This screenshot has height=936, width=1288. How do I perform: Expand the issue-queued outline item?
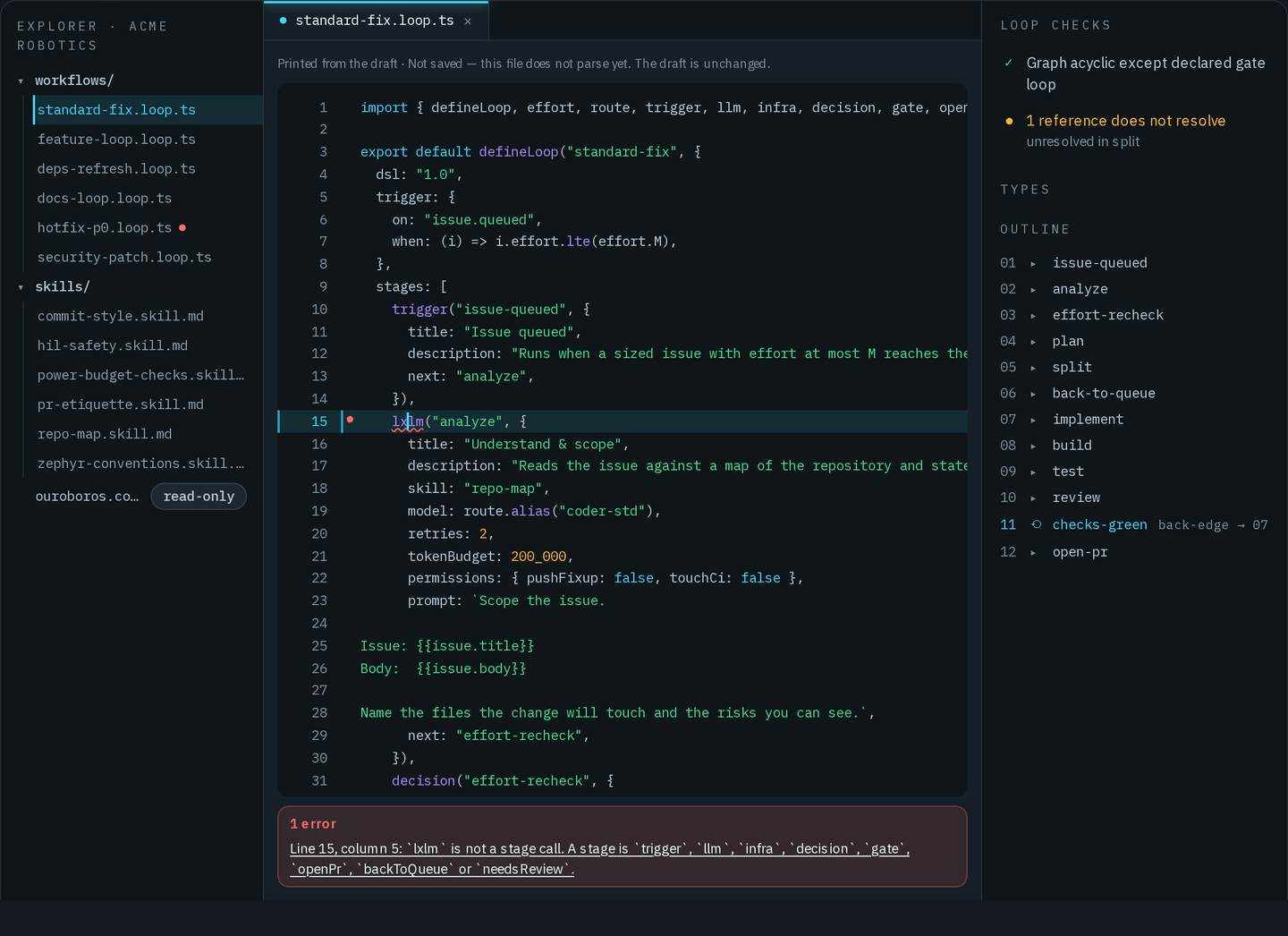(x=1033, y=264)
